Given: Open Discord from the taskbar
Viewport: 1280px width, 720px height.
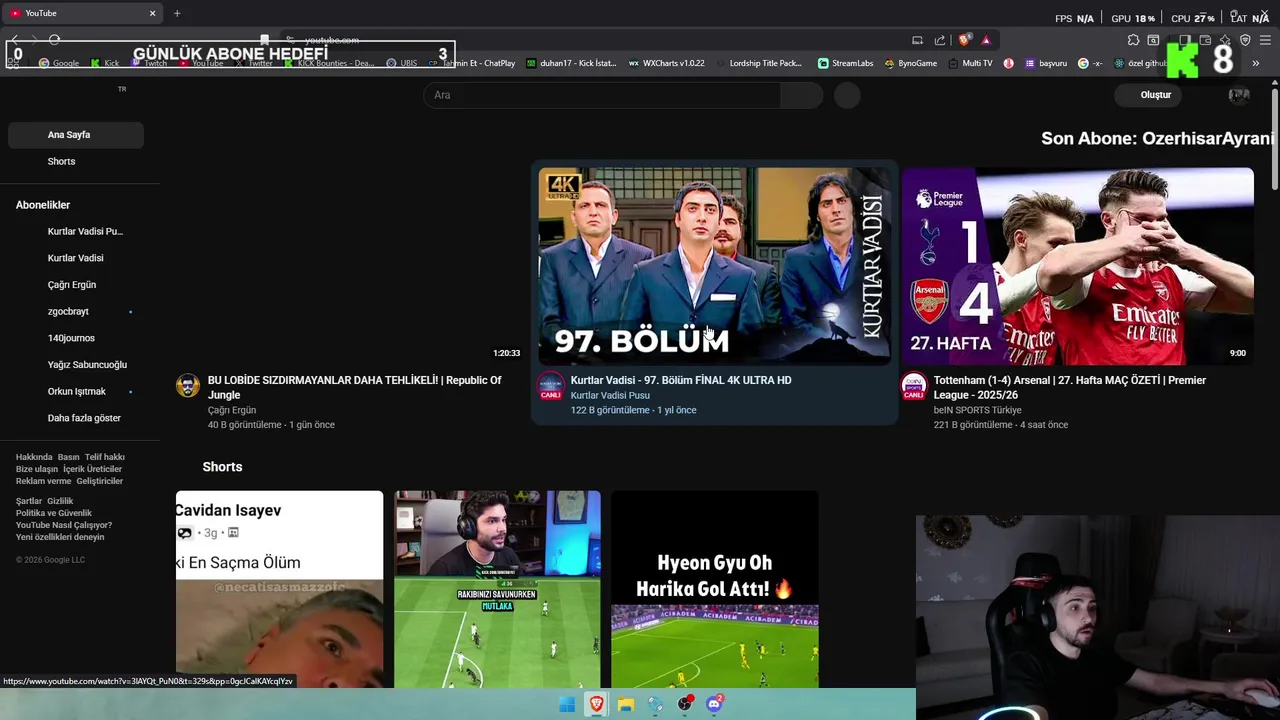Looking at the screenshot, I should 714,704.
